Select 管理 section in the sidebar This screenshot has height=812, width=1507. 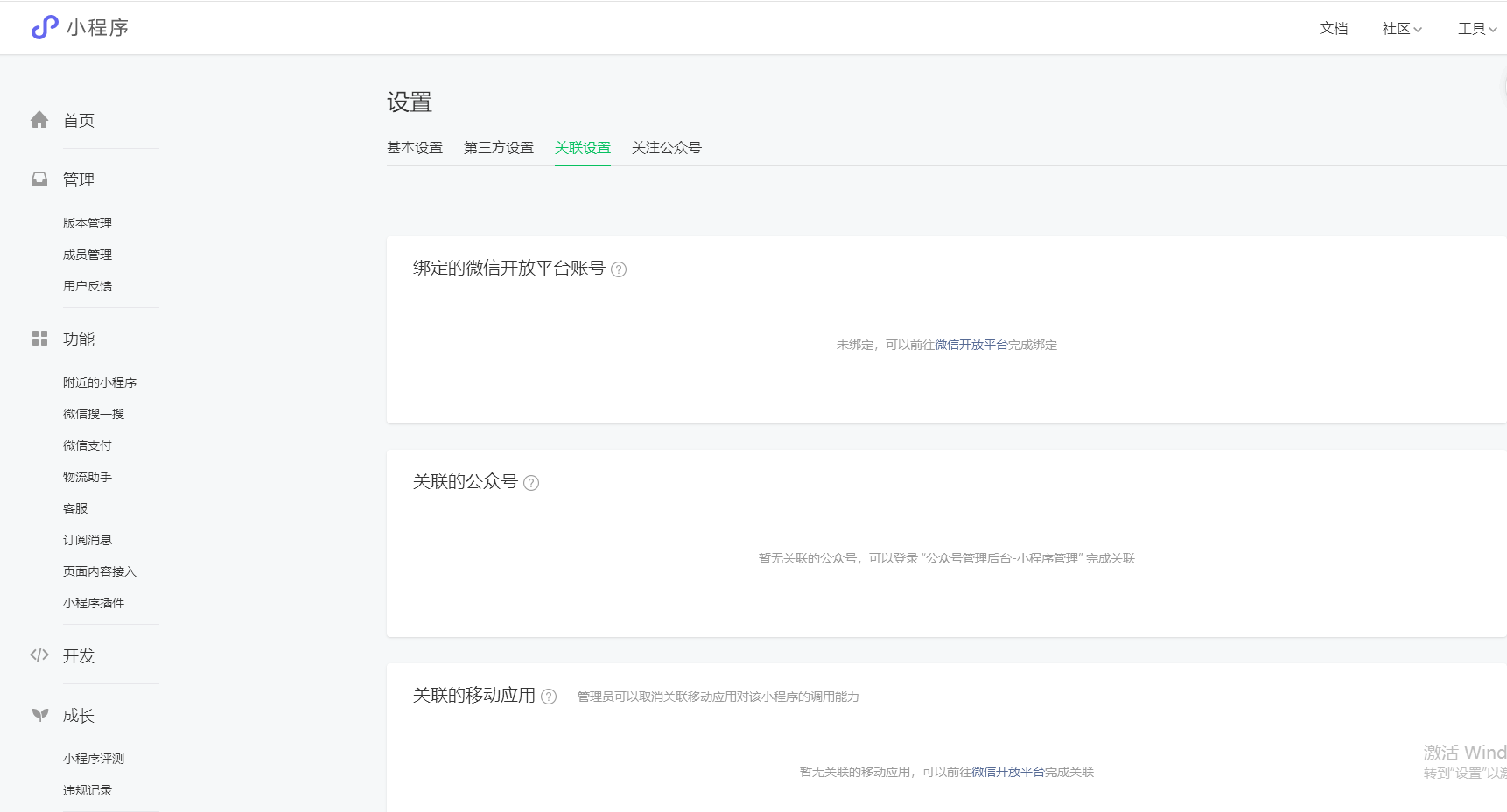(79, 180)
